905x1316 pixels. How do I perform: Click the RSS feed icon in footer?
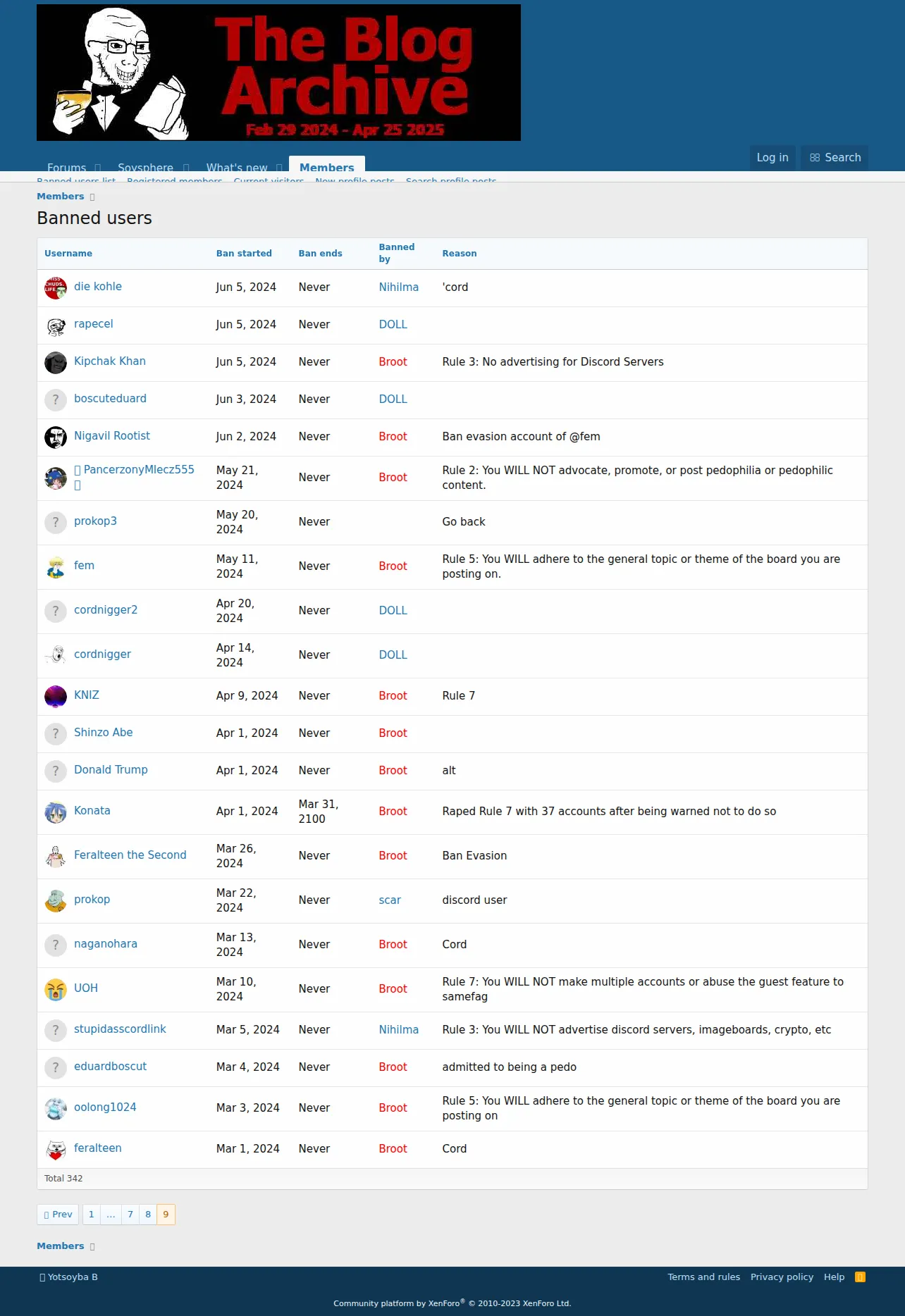tap(860, 1277)
